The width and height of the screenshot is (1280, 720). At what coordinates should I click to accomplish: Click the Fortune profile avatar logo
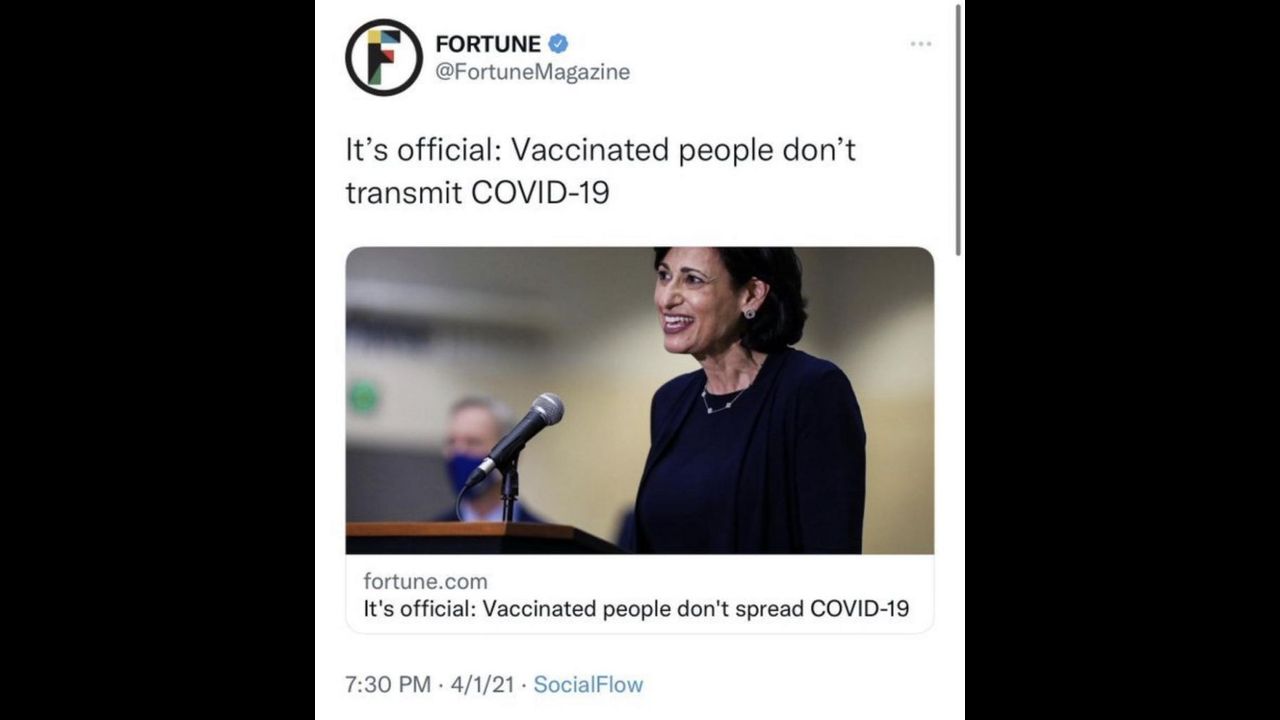tap(384, 57)
